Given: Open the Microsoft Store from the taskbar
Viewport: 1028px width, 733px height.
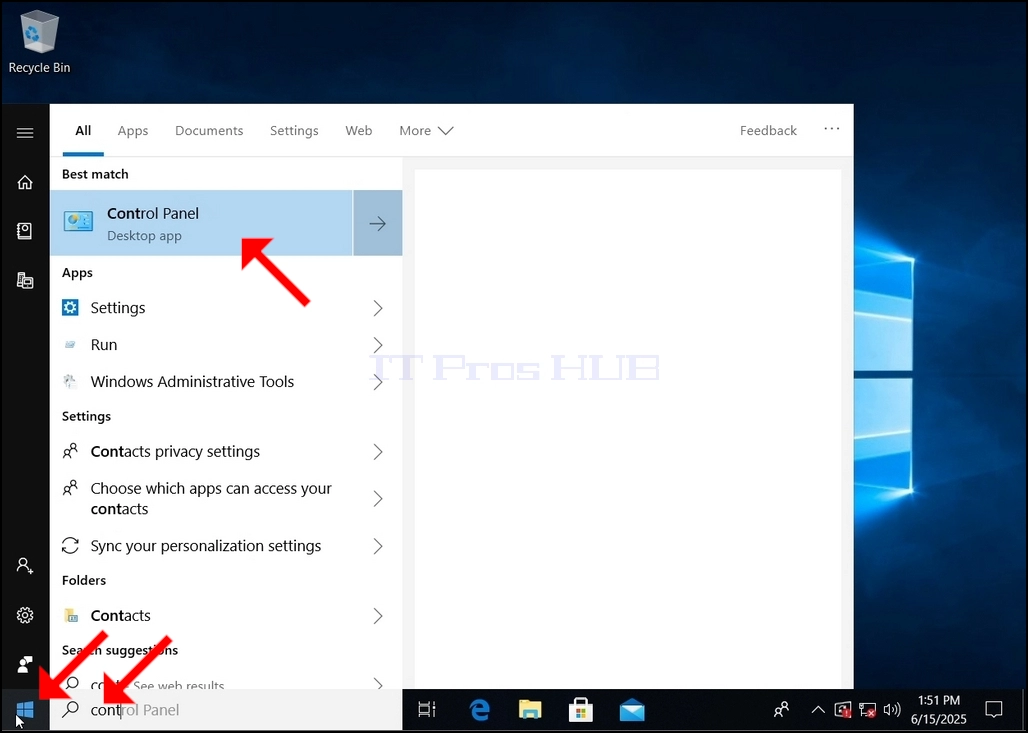Looking at the screenshot, I should click(581, 709).
